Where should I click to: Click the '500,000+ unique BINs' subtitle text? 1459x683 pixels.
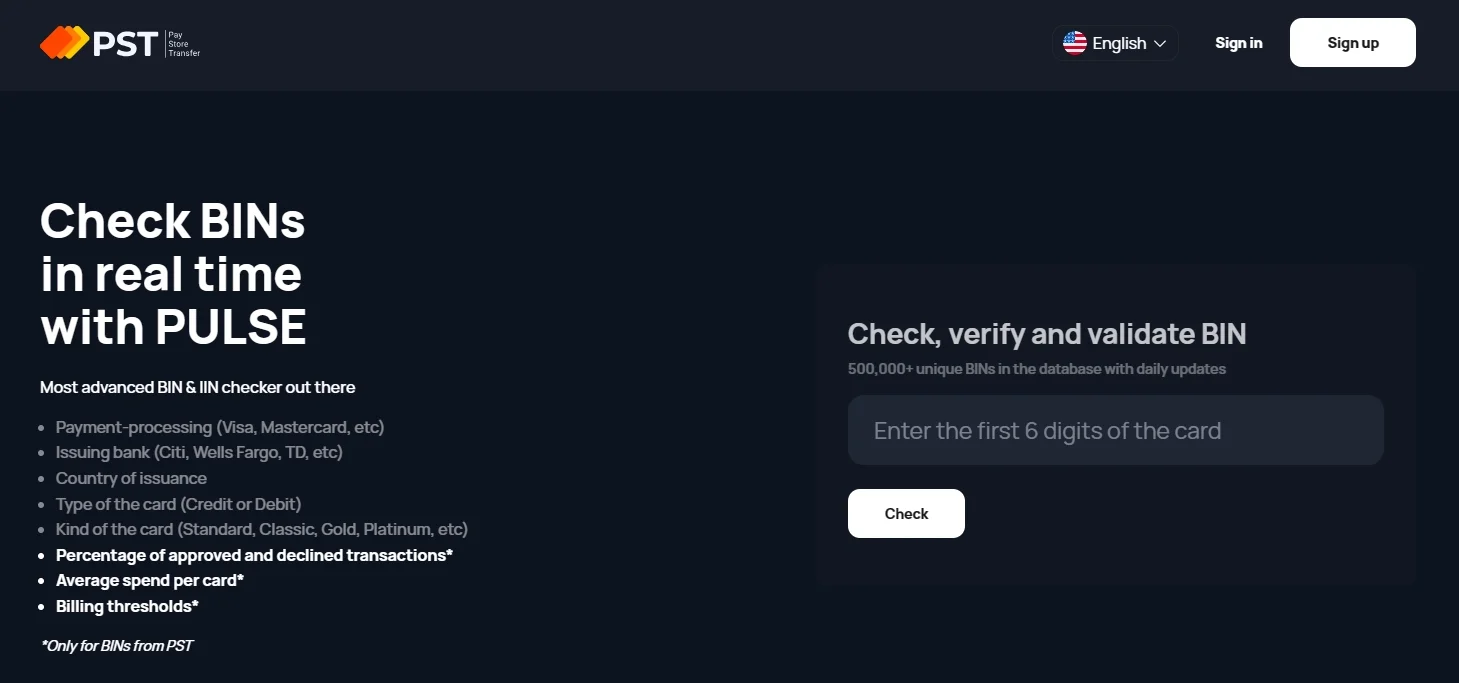click(1035, 369)
